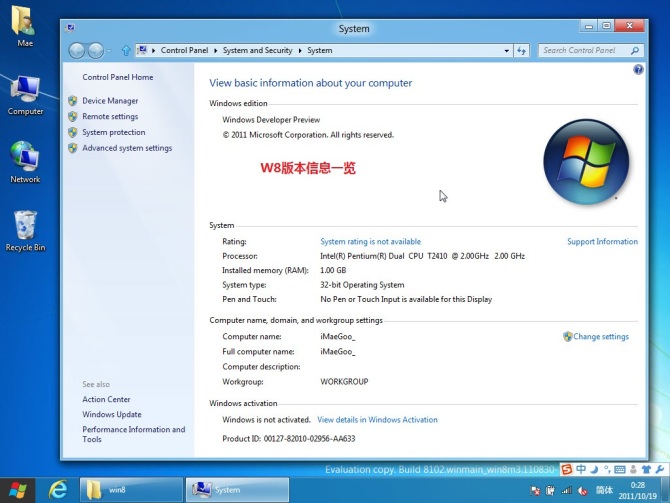
Task: Click the user account icon on IME bar
Action: click(x=634, y=469)
